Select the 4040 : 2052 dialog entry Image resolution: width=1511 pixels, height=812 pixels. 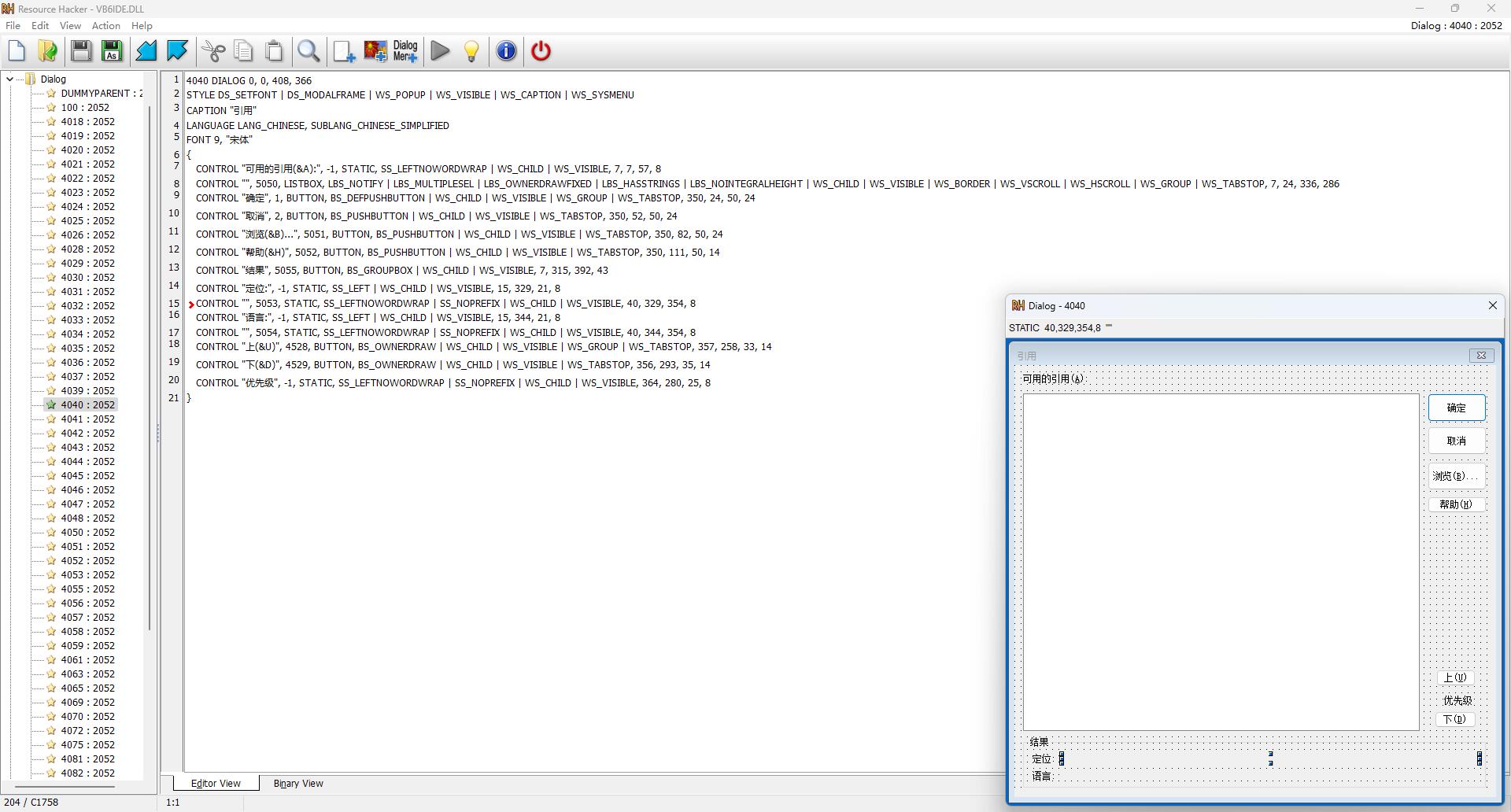point(88,404)
